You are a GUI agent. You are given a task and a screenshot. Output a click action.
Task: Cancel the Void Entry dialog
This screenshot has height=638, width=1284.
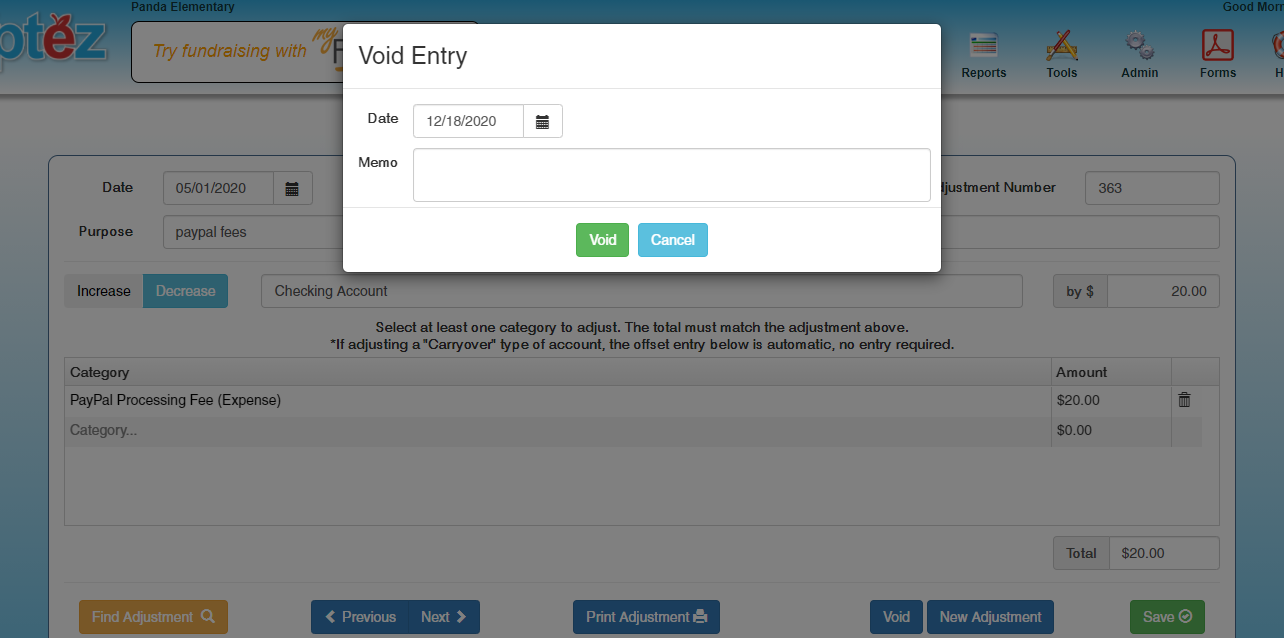pos(672,240)
